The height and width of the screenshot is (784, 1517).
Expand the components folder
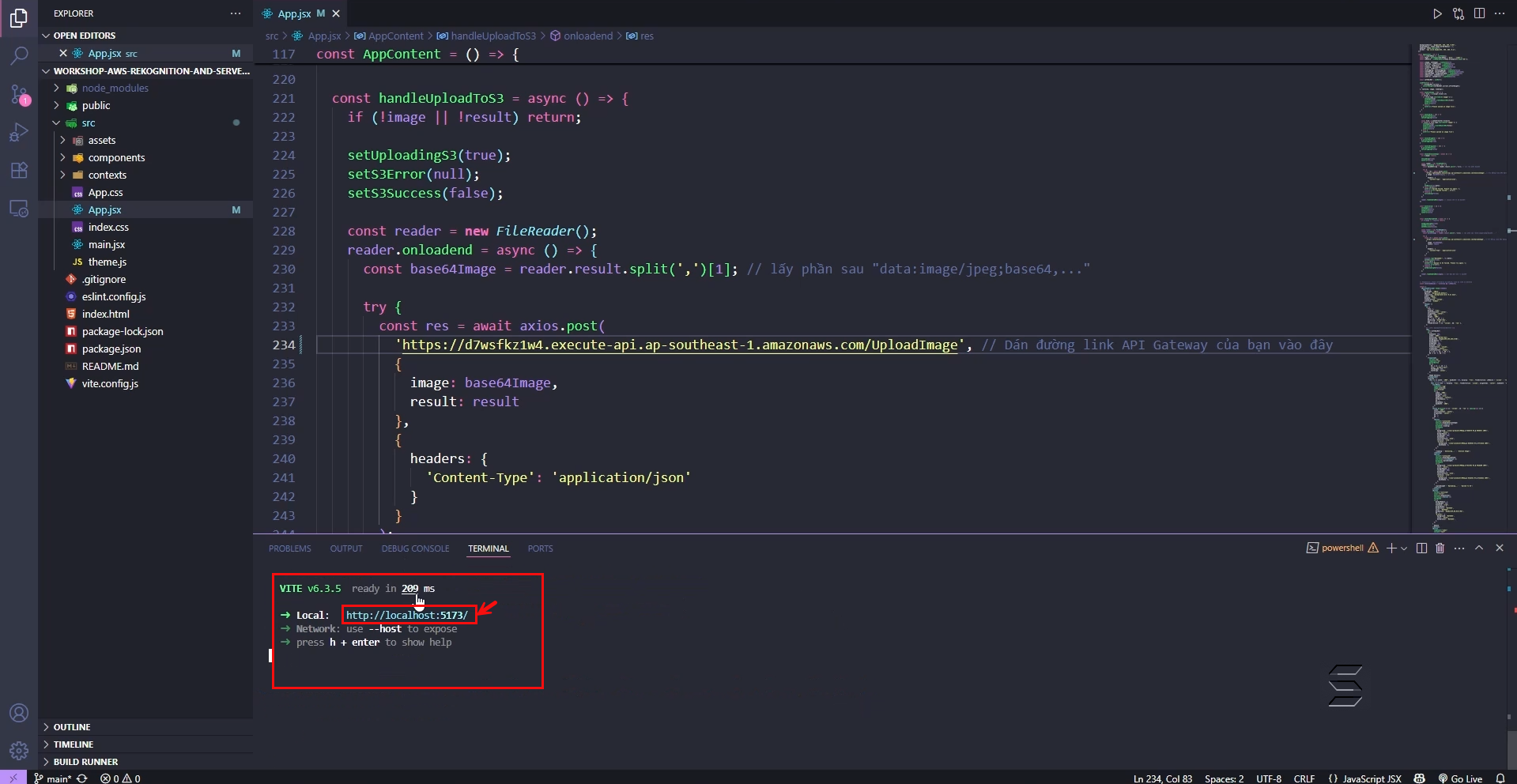click(x=145, y=157)
